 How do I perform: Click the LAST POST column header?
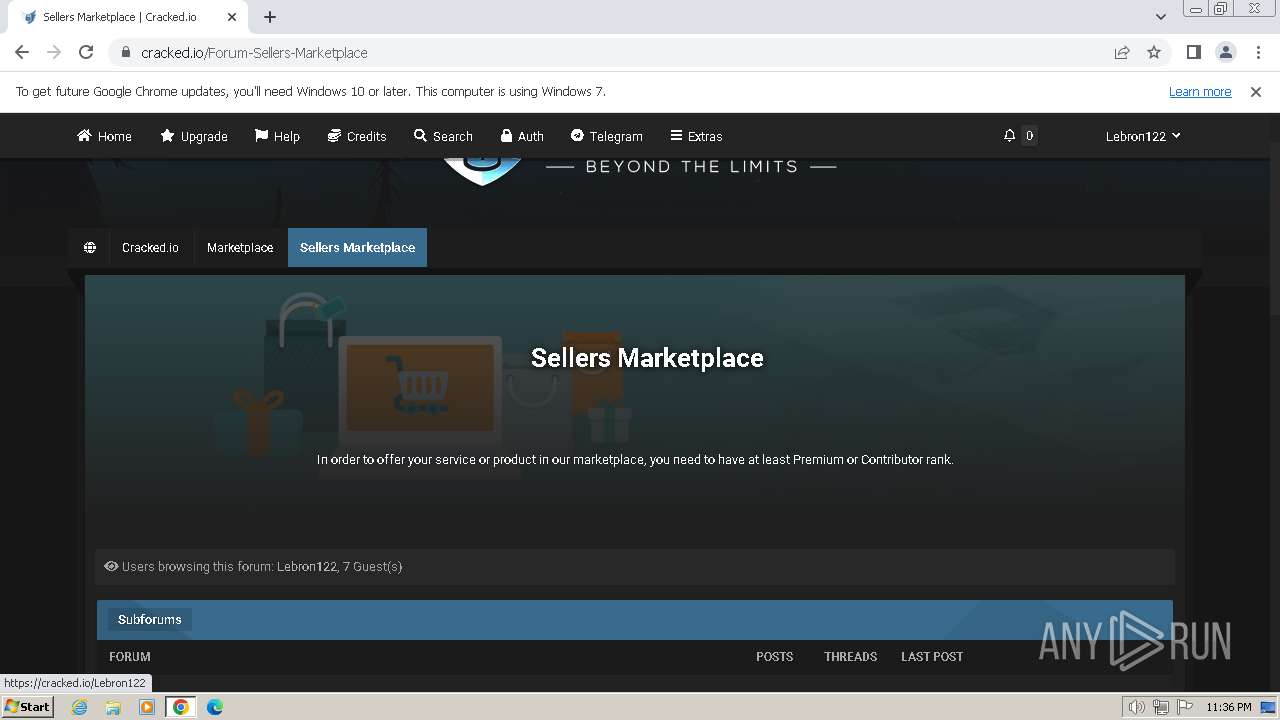pos(932,657)
